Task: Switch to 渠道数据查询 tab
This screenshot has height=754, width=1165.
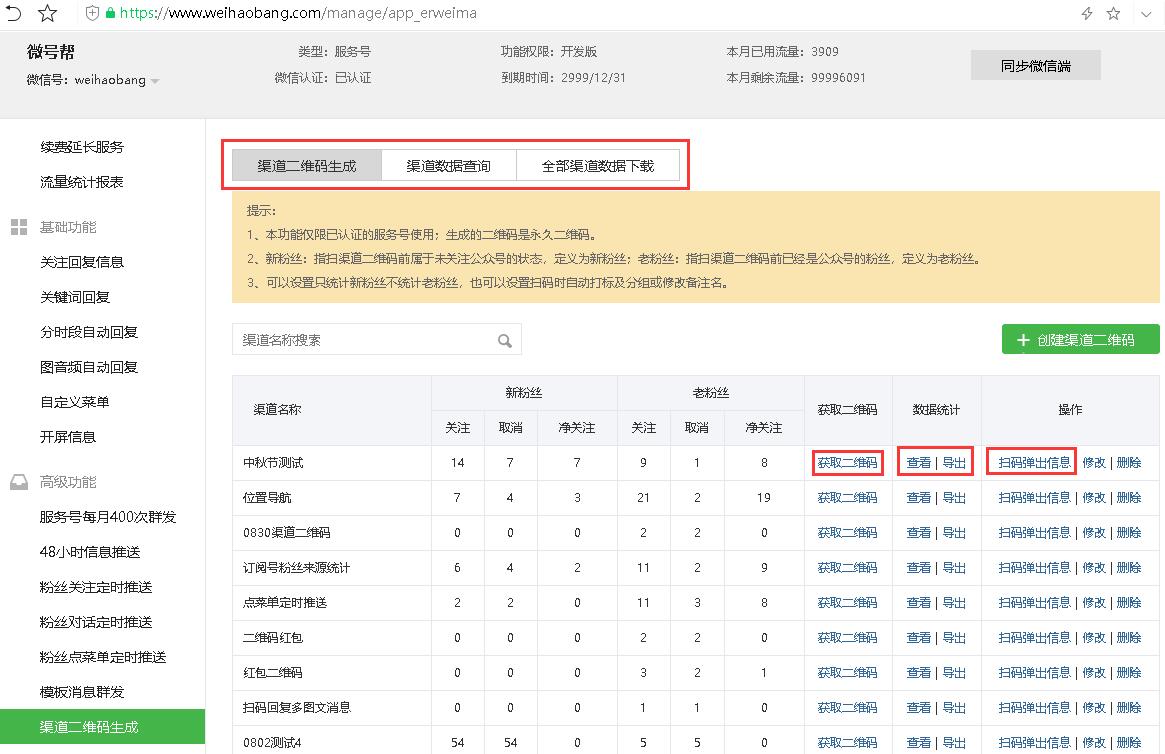Action: [x=449, y=166]
